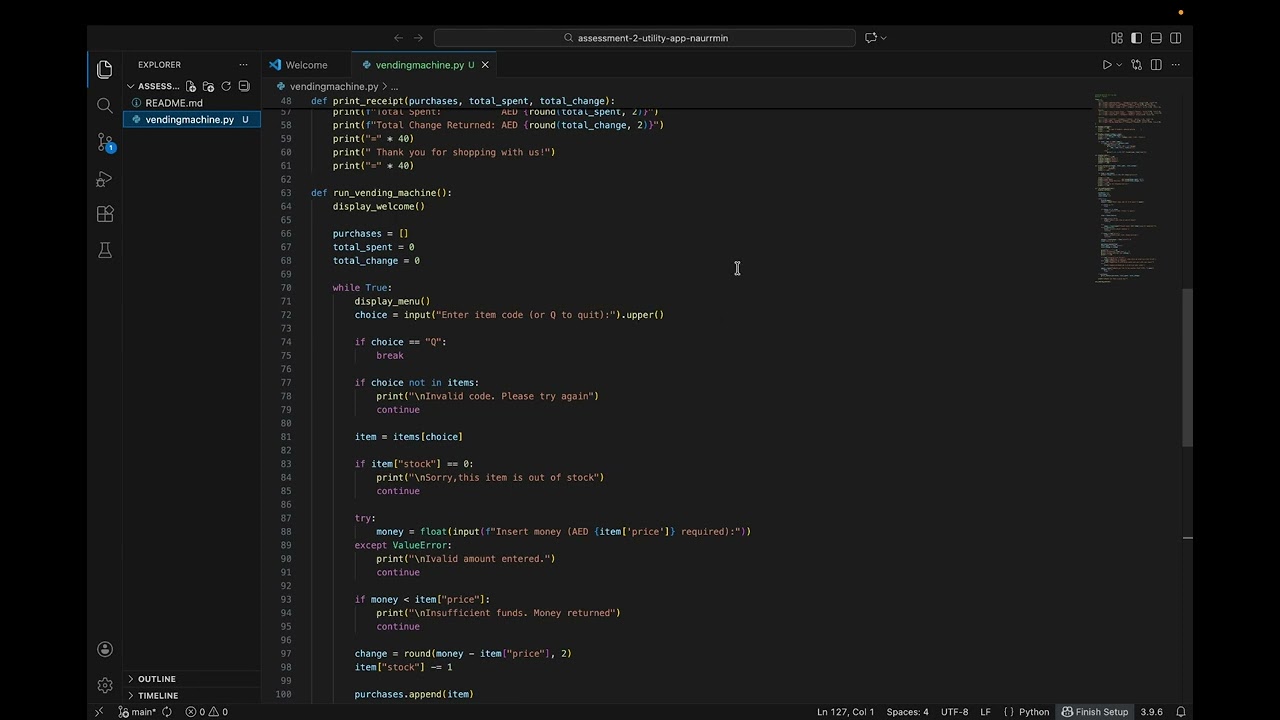Open README.md in the Explorer
The width and height of the screenshot is (1280, 720).
tap(174, 103)
